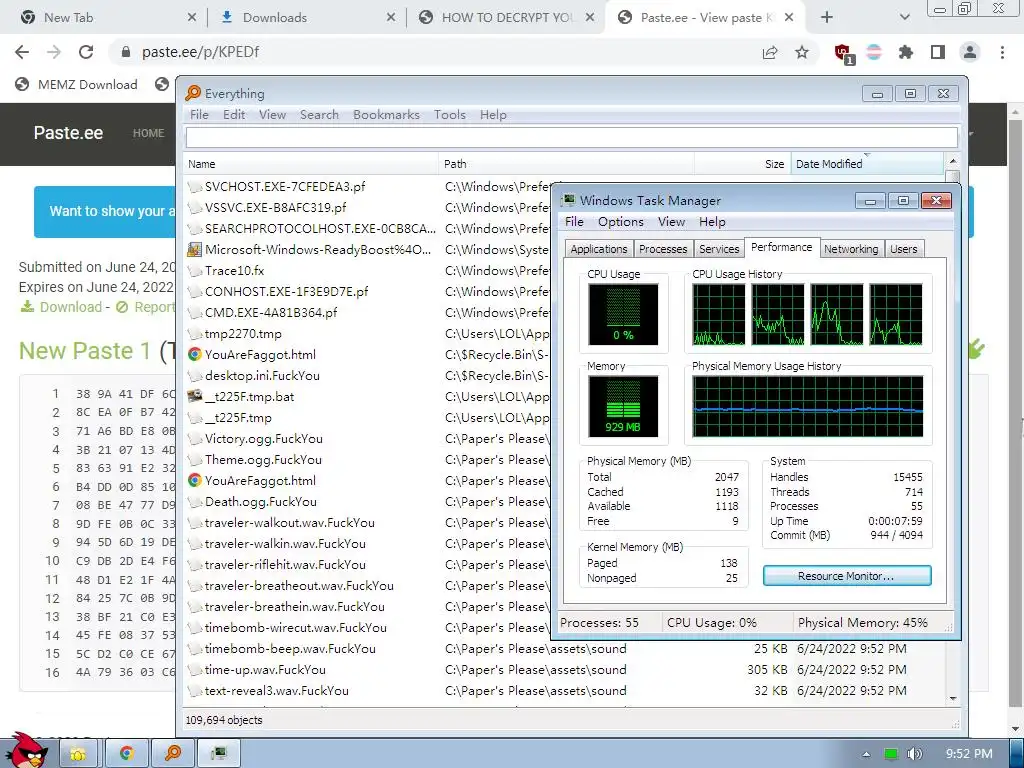Viewport: 1024px width, 768px height.
Task: Click the Download paste link
Action: tap(61, 307)
